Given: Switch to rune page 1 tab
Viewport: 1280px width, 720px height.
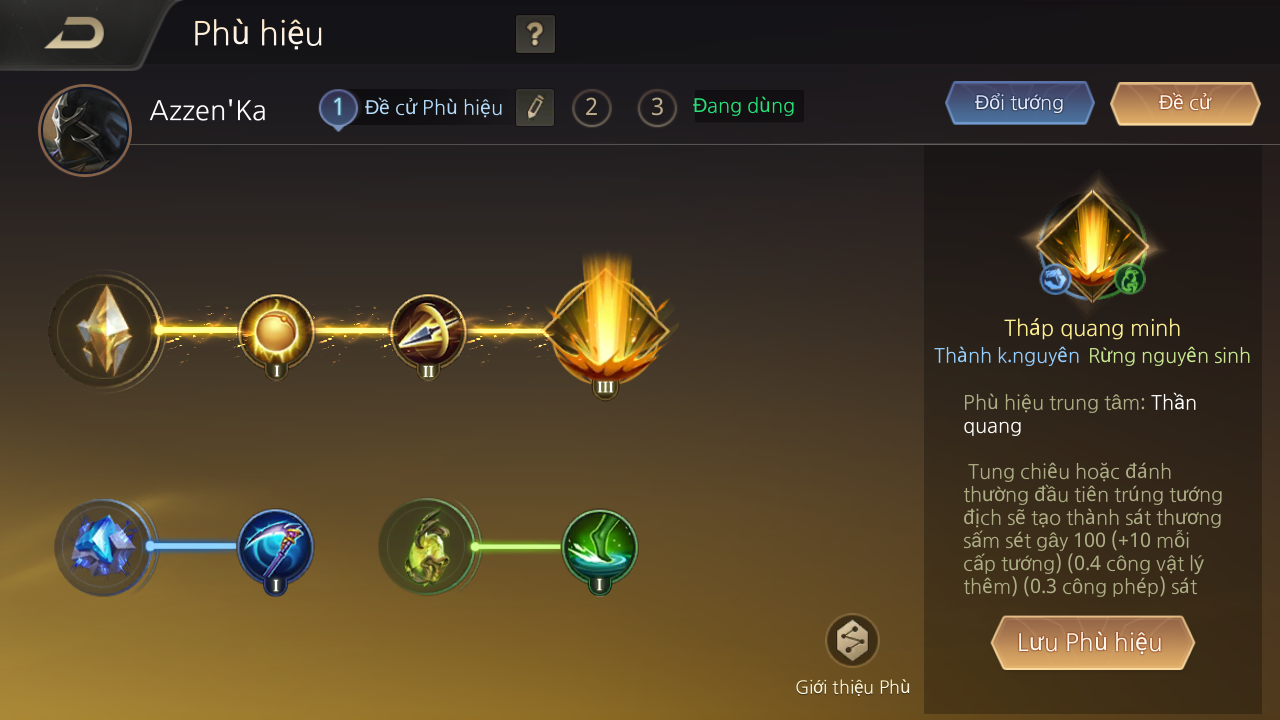Looking at the screenshot, I should (x=338, y=108).
